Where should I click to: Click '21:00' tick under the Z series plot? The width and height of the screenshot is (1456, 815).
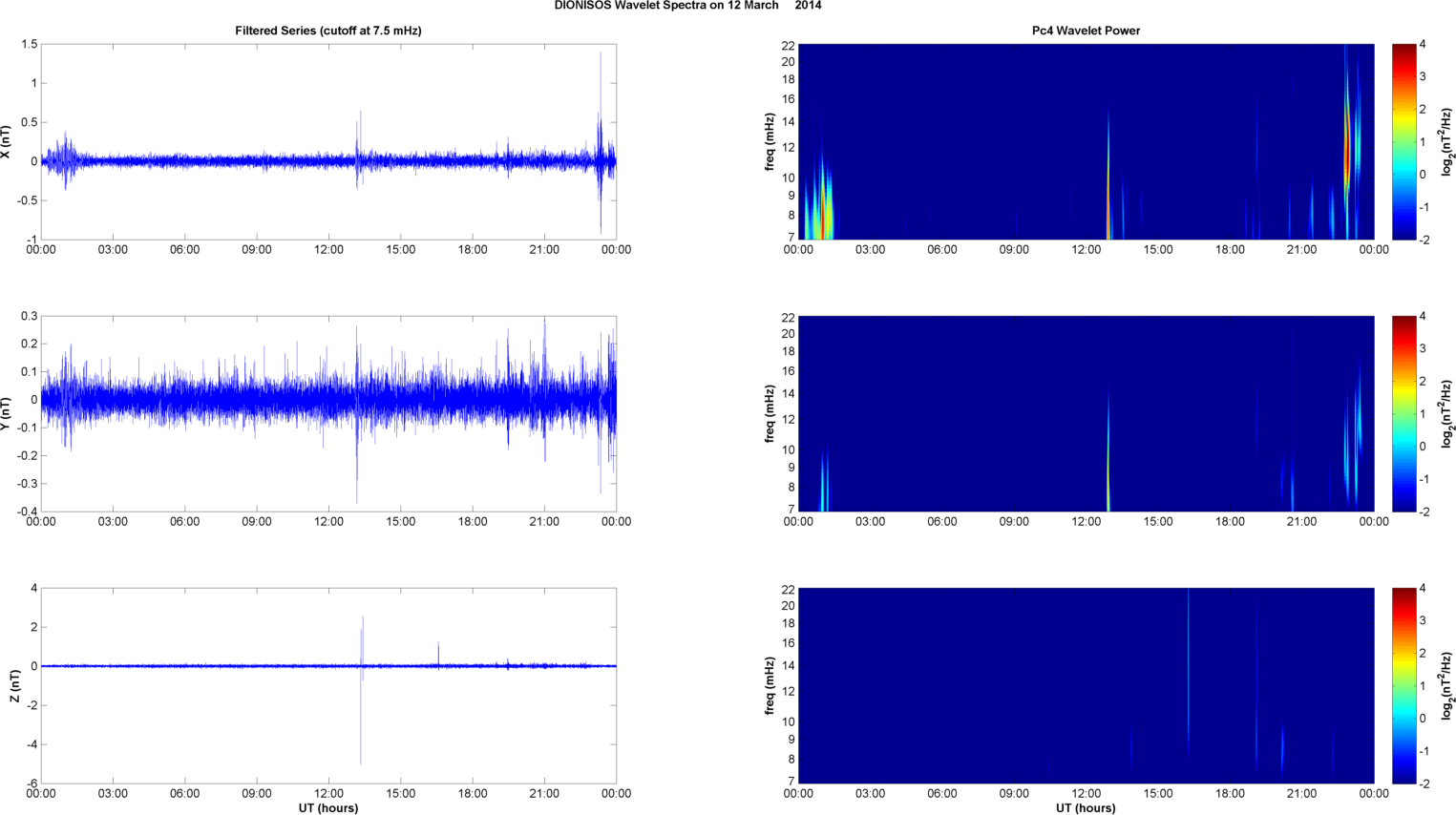point(544,794)
